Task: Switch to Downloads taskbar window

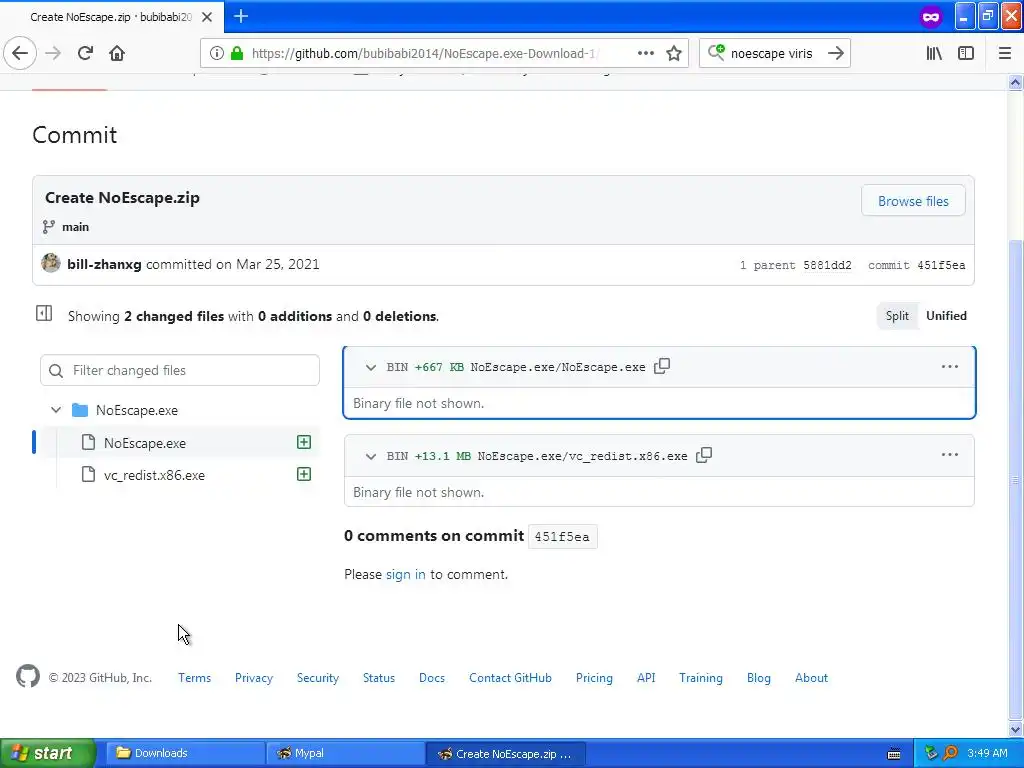Action: tap(185, 753)
